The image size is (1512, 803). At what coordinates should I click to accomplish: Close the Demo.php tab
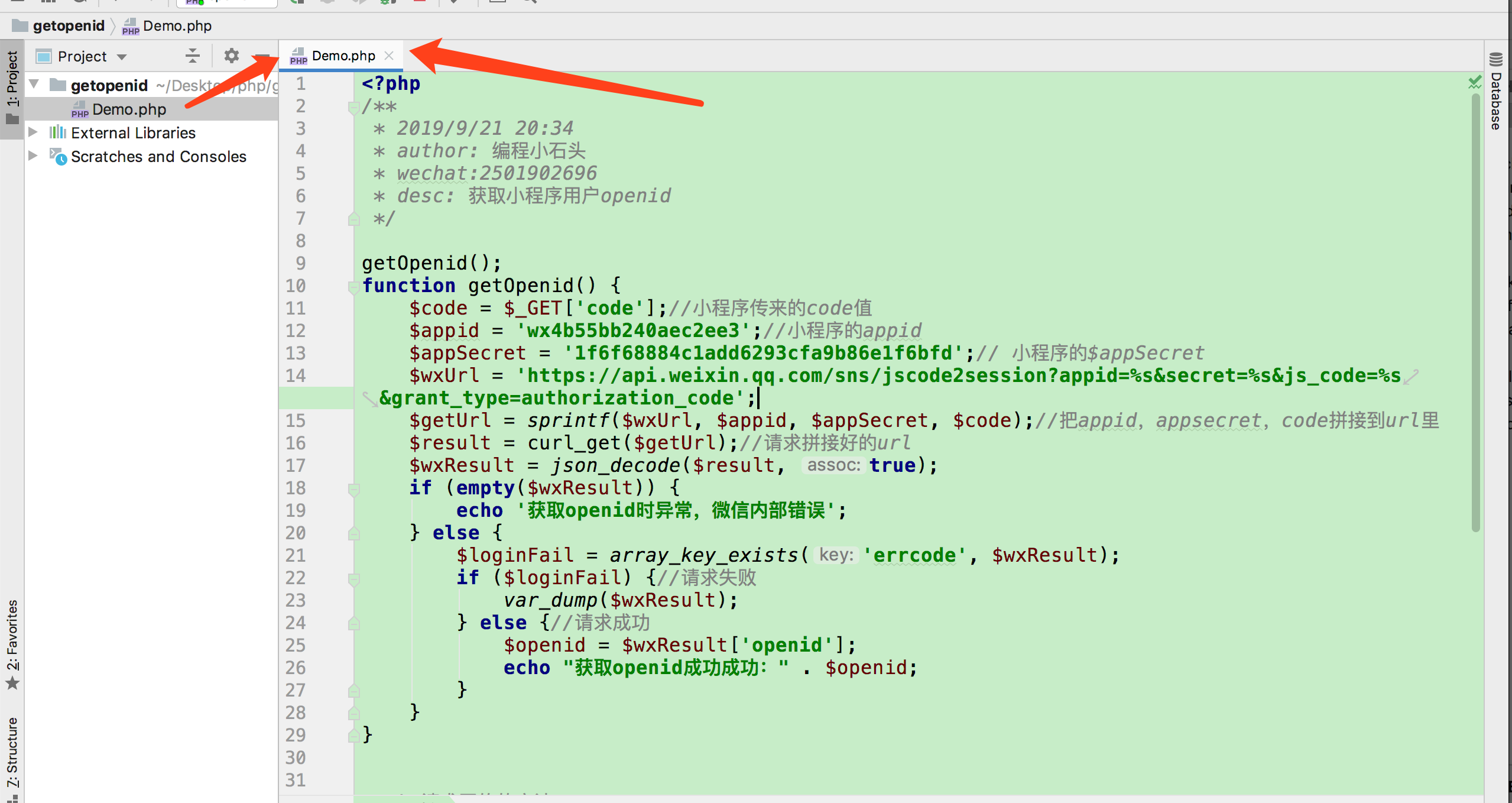[389, 56]
